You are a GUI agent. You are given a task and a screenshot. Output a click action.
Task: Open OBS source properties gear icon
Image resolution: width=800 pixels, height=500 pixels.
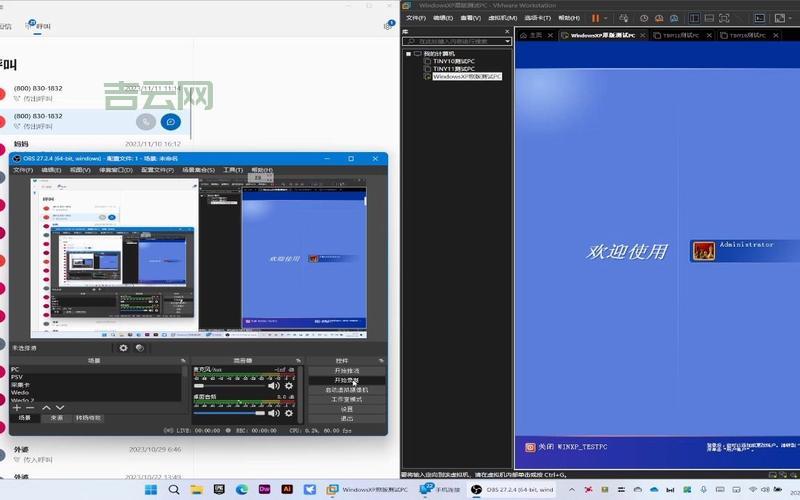coord(123,348)
